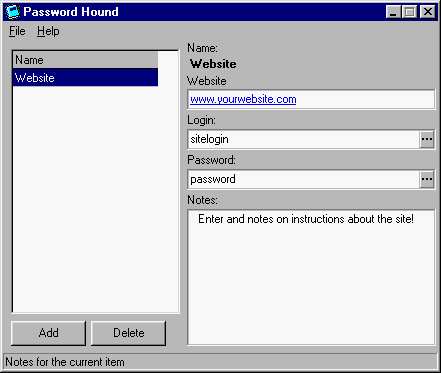This screenshot has width=441, height=373.
Task: Select the Website entry in the list
Action: pos(86,78)
